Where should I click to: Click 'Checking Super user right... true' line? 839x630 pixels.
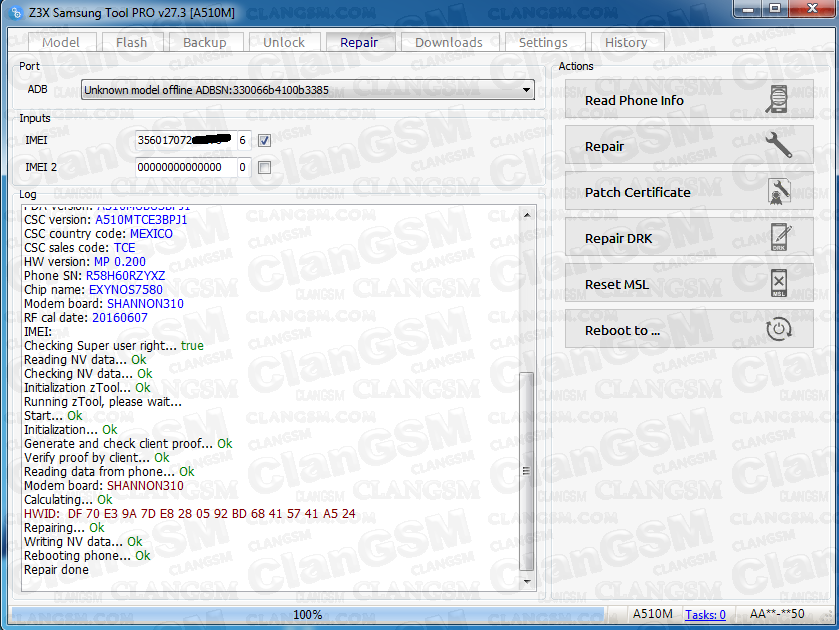pyautogui.click(x=114, y=346)
